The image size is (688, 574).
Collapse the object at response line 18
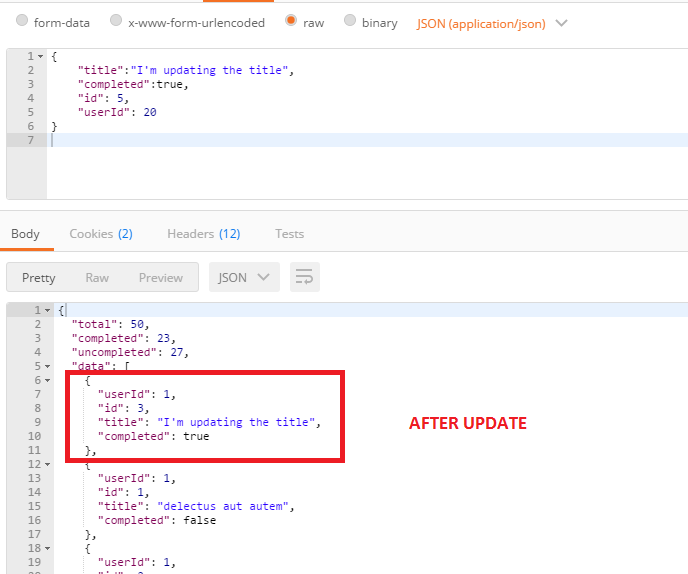(47, 549)
